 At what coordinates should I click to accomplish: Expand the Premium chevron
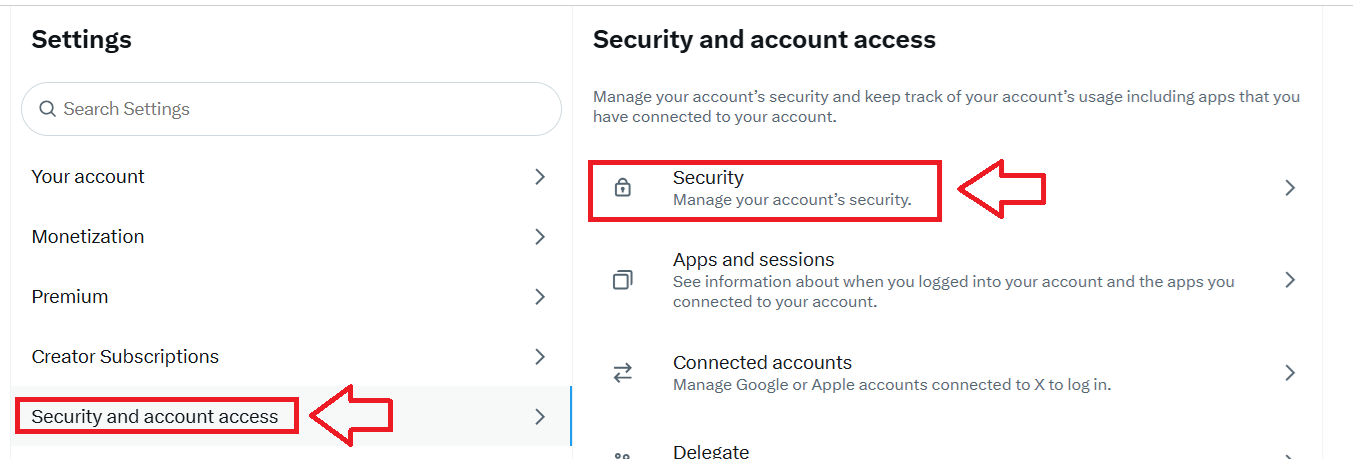540,297
